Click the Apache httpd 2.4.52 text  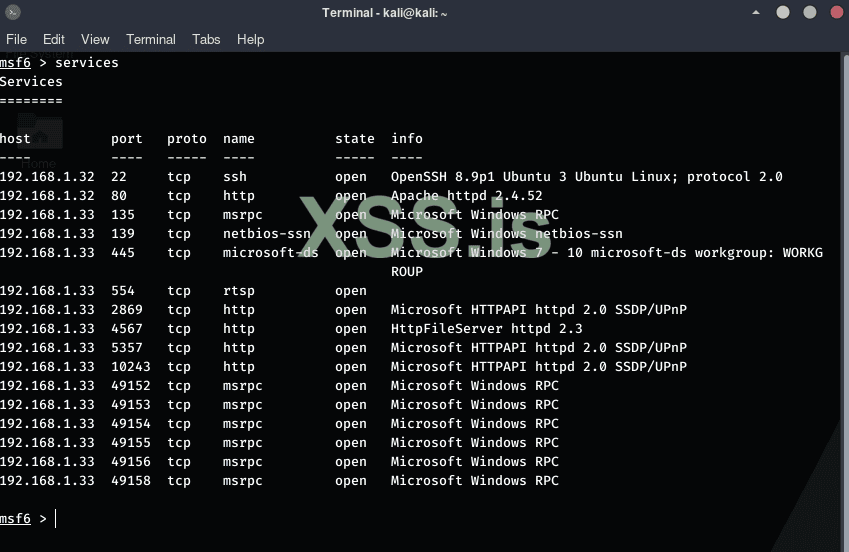coord(466,196)
